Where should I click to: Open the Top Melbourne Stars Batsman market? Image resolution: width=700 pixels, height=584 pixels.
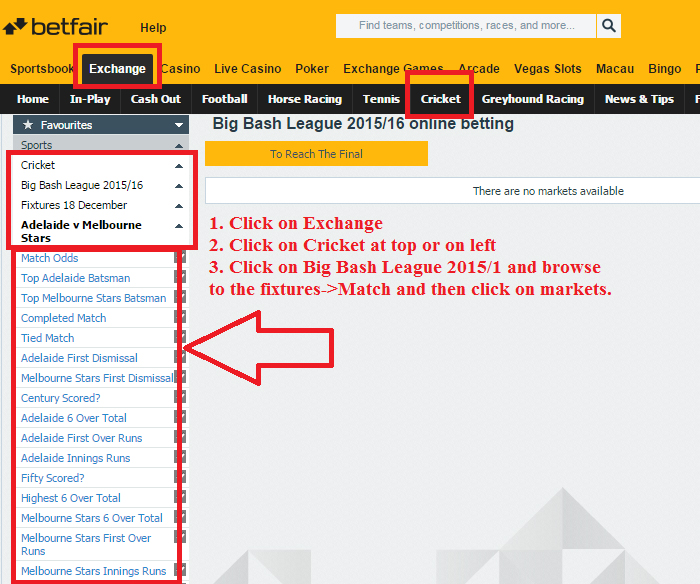93,298
